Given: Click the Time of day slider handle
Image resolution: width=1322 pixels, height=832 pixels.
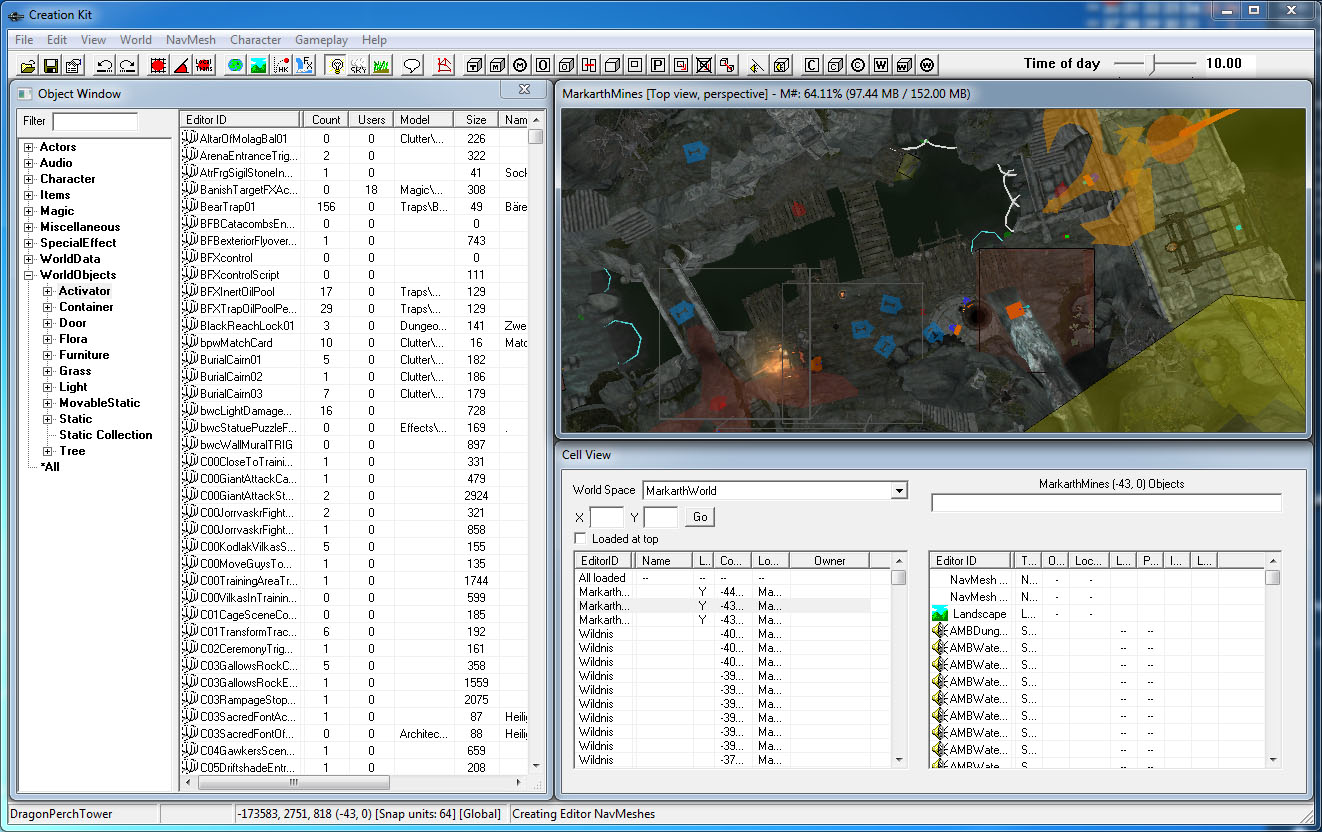Looking at the screenshot, I should [x=1151, y=64].
